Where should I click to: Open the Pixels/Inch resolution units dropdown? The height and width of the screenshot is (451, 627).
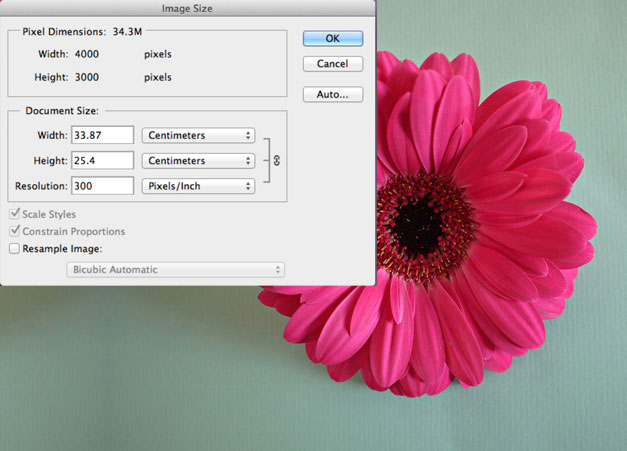(x=198, y=186)
